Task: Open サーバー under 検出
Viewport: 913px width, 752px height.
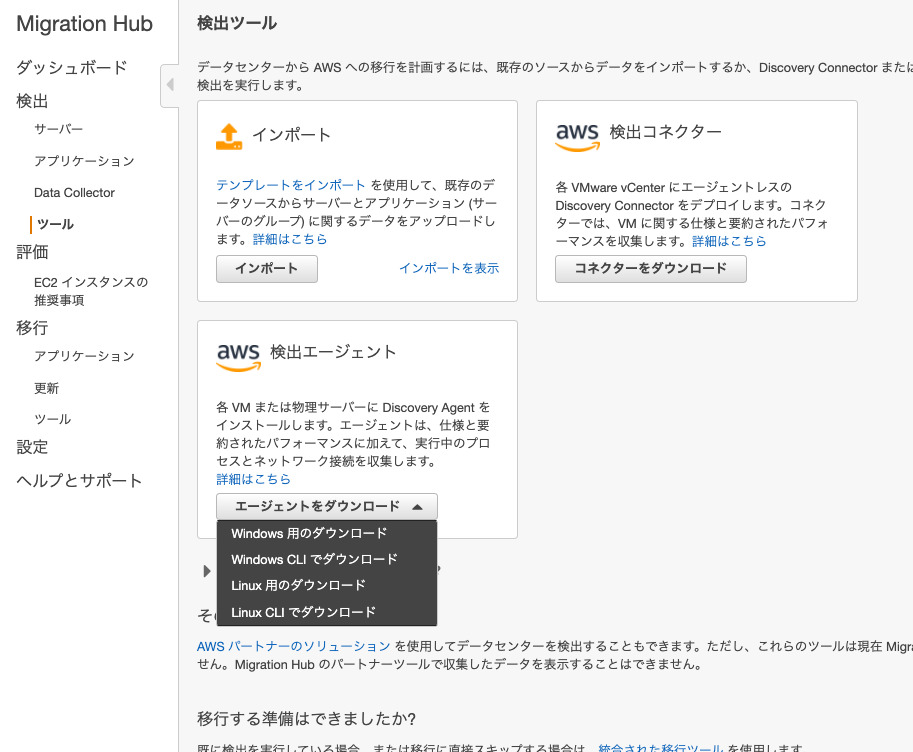Action: point(58,129)
